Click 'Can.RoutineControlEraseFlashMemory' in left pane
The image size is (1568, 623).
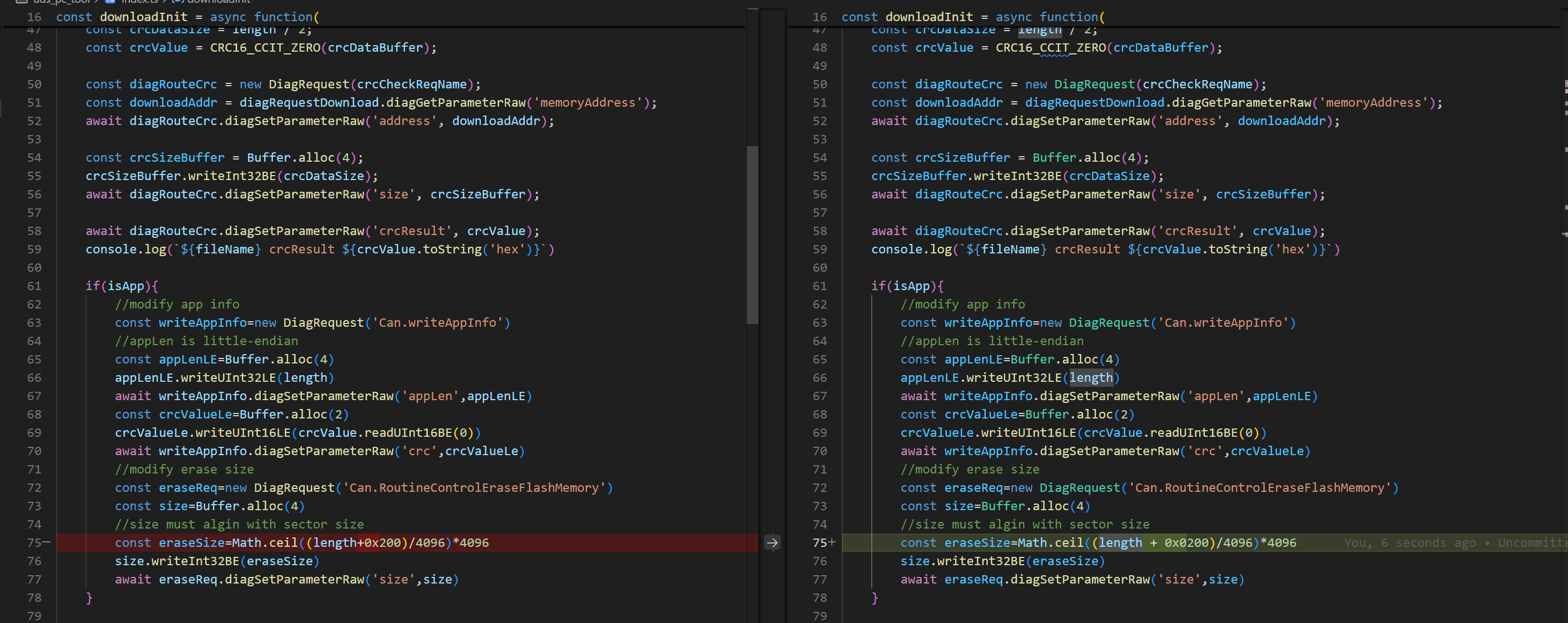[x=474, y=488]
